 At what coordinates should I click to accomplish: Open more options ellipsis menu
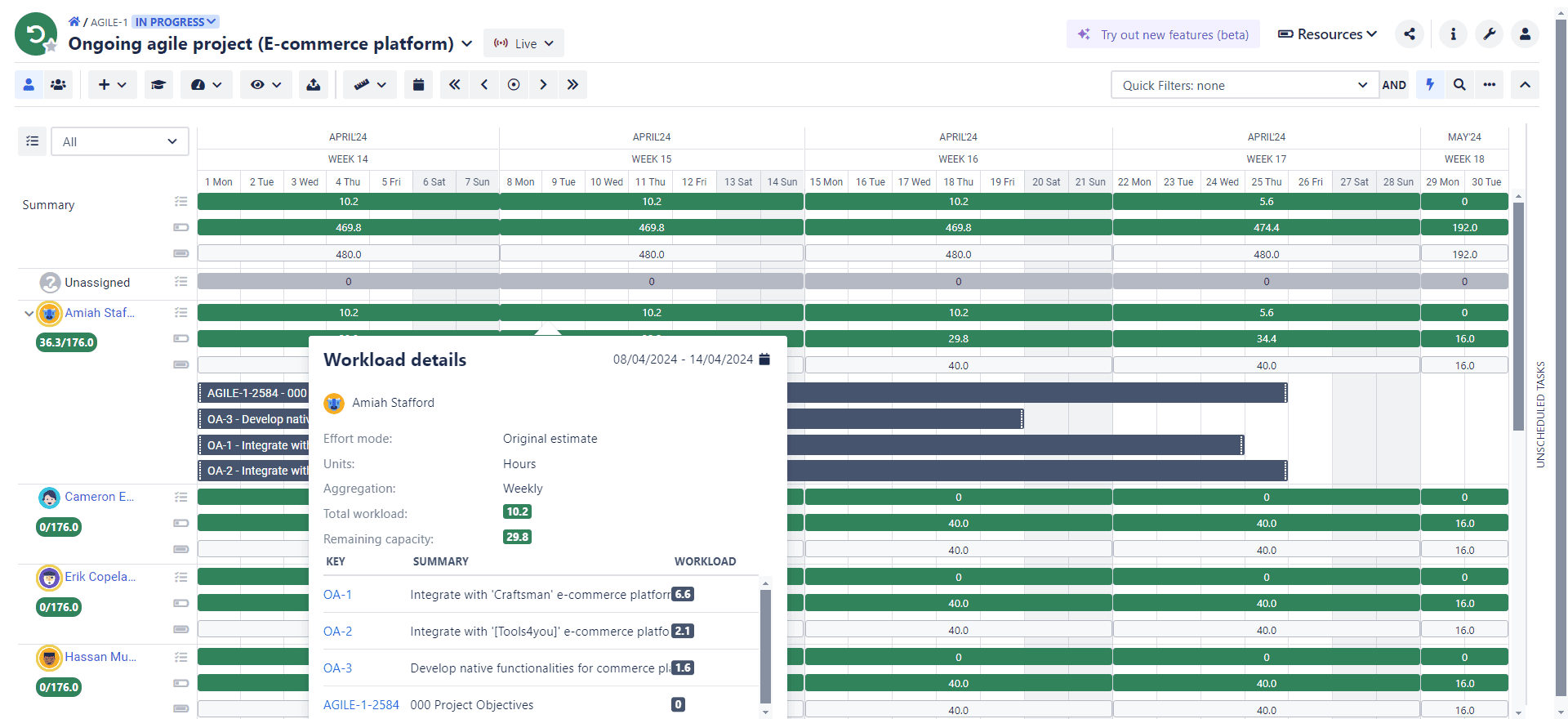click(1490, 84)
